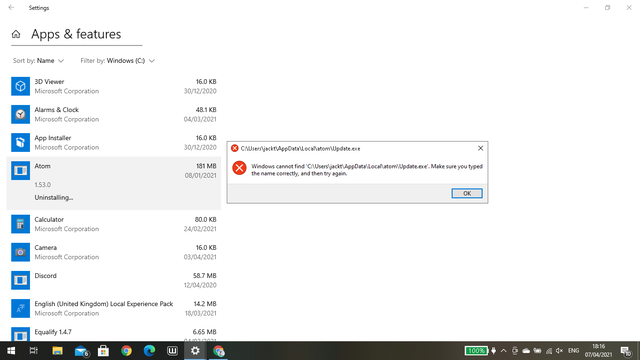Open Microsoft Store from the taskbar

tap(103, 351)
